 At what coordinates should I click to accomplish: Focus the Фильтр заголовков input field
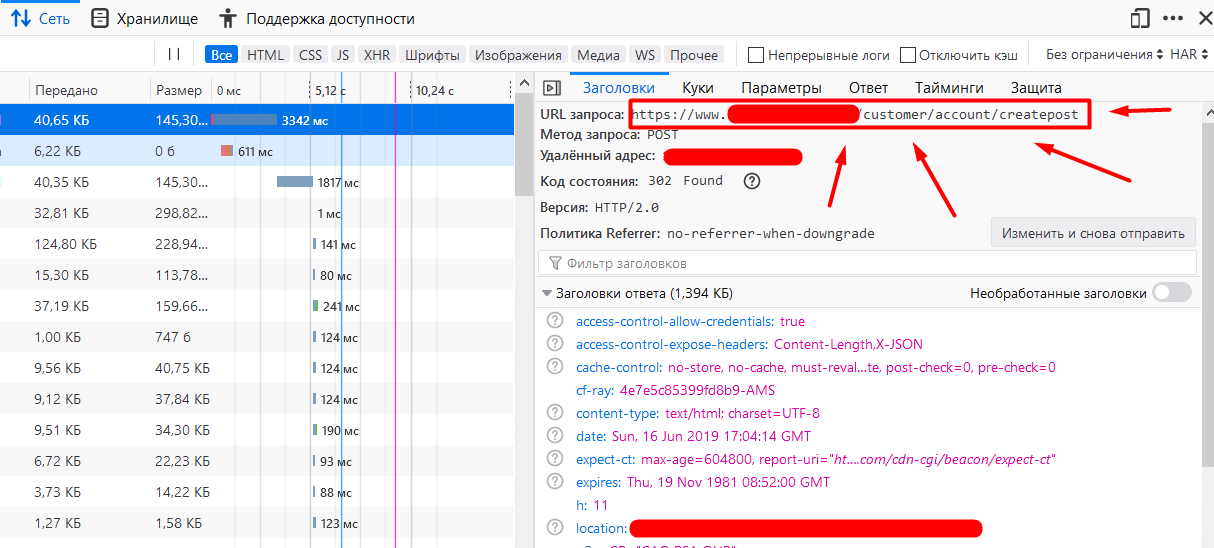coord(867,263)
